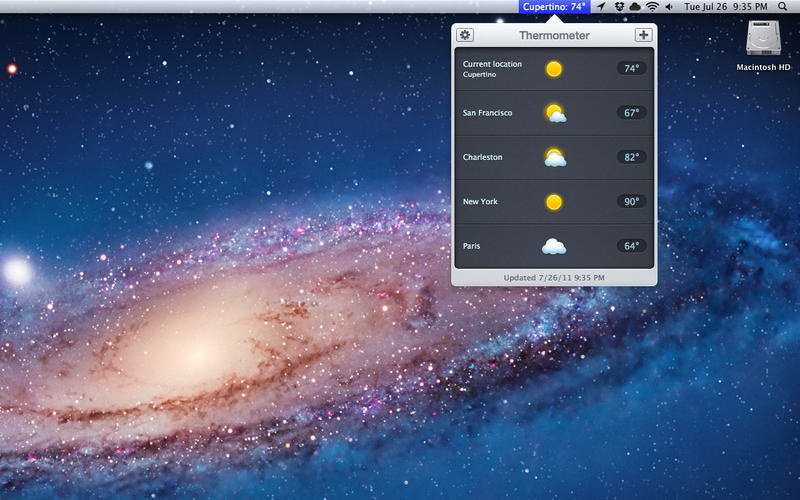This screenshot has height=500, width=800.
Task: Click the Cupertino 74° menu bar item
Action: 554,6
